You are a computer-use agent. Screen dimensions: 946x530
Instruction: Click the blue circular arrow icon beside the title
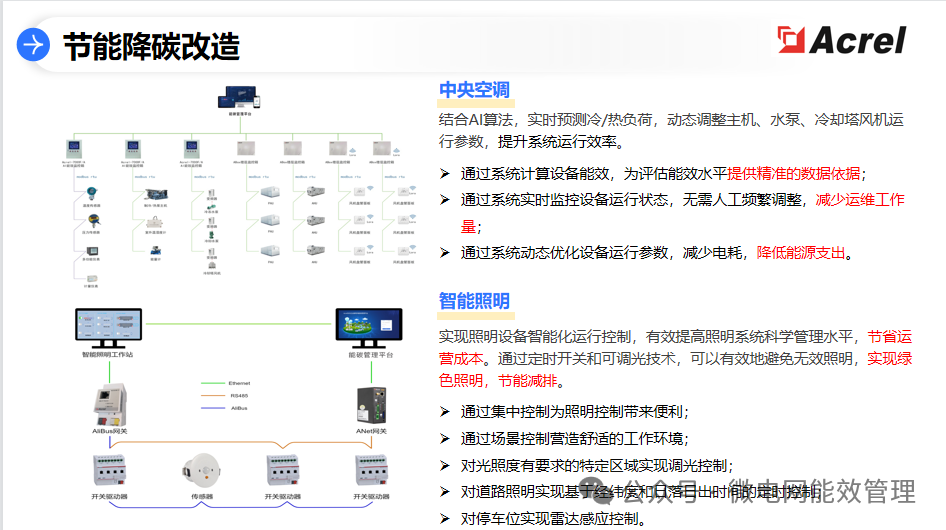coord(33,45)
